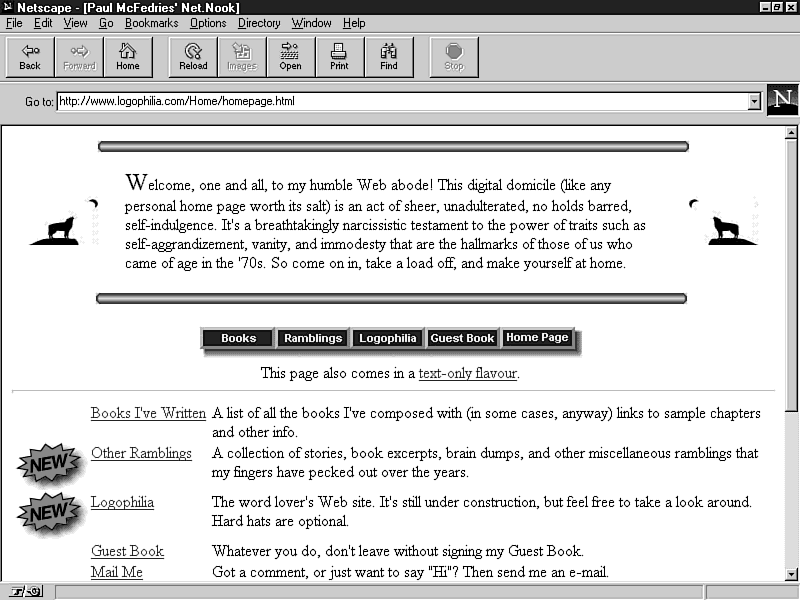The width and height of the screenshot is (800, 600).
Task: Click the Books navigation button
Action: pos(238,338)
